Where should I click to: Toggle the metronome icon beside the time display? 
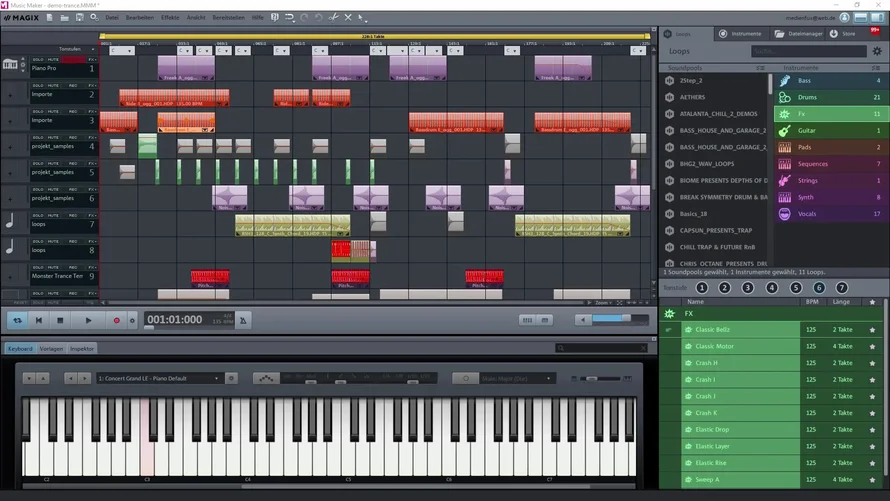(x=244, y=320)
